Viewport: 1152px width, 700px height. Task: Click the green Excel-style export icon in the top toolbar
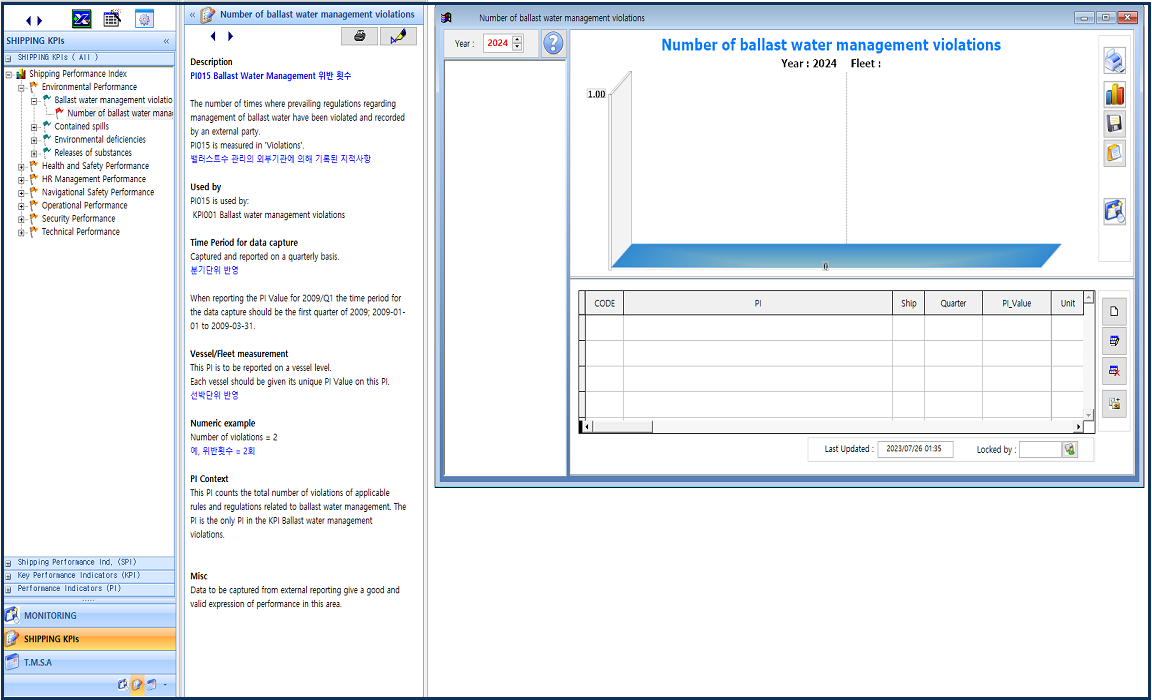82,19
